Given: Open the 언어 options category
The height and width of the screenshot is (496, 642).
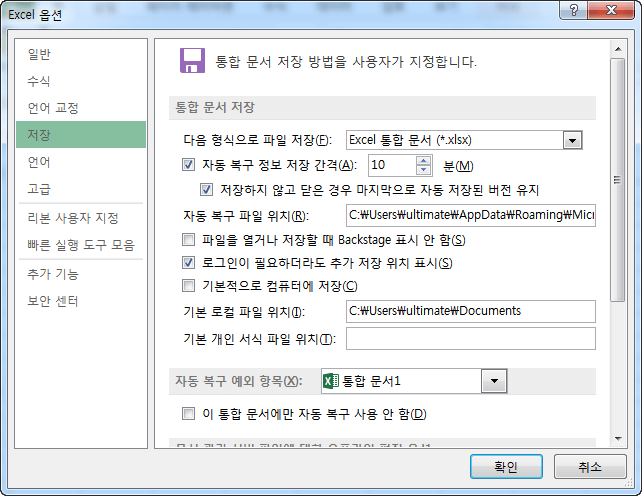Looking at the screenshot, I should point(81,162).
